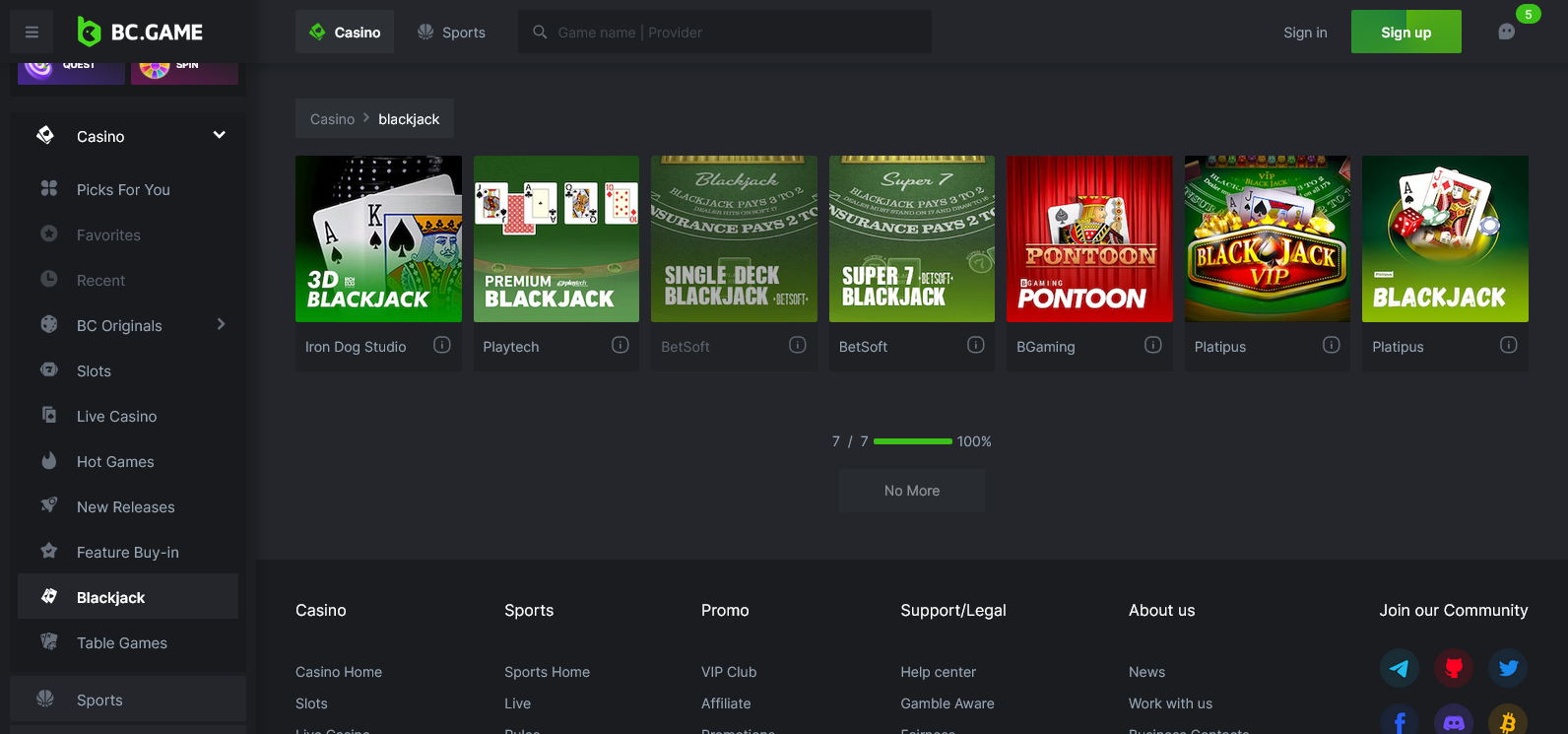
Task: Open Affiliate footer link
Action: pyautogui.click(x=726, y=703)
